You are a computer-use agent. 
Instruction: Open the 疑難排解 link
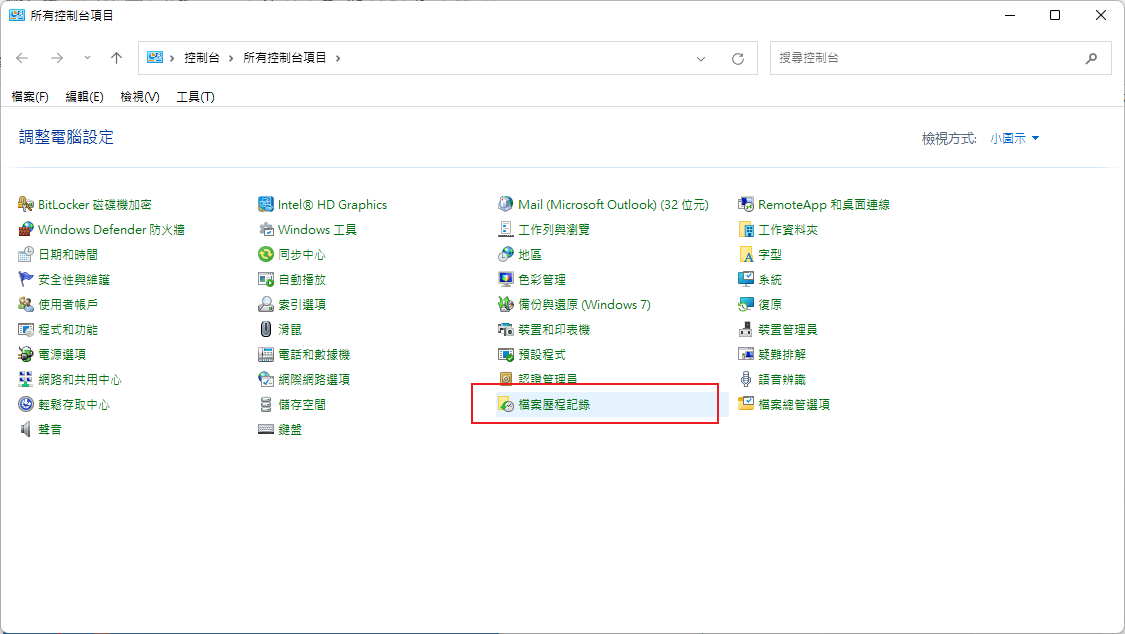(x=782, y=355)
